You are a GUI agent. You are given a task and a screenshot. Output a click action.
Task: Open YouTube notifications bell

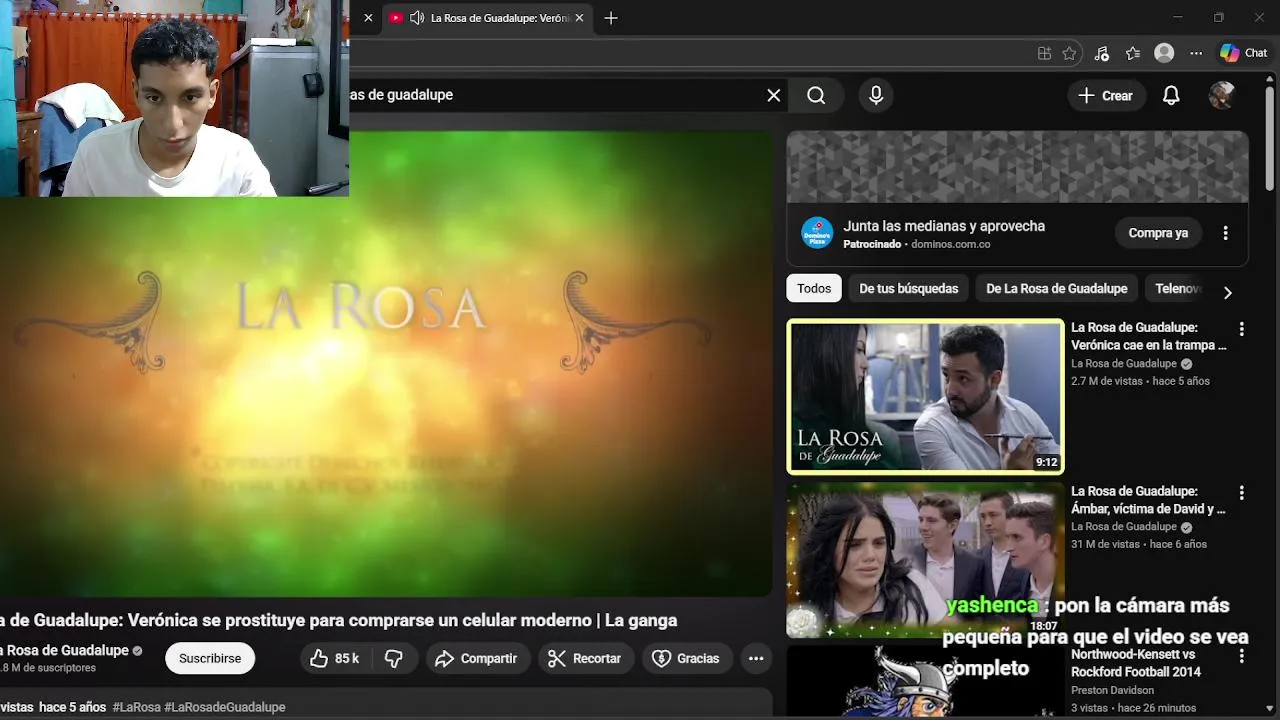(1171, 96)
